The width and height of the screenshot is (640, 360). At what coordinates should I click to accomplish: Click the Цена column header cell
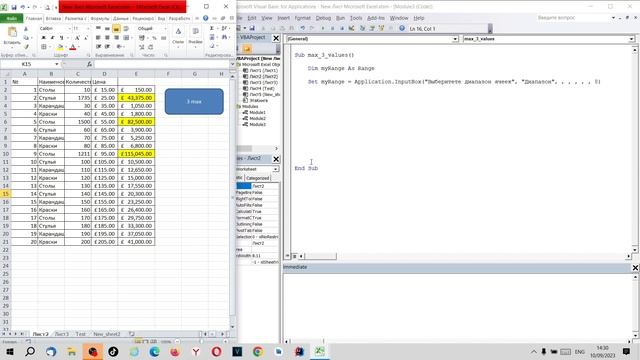point(104,82)
